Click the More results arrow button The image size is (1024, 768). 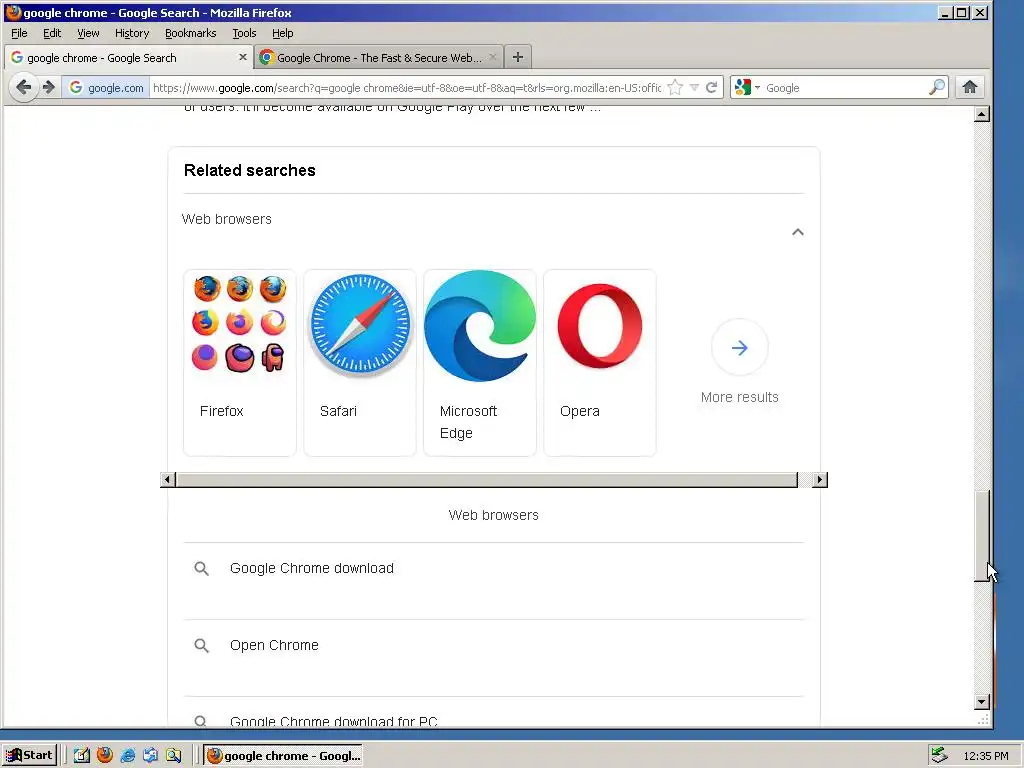pyautogui.click(x=739, y=347)
